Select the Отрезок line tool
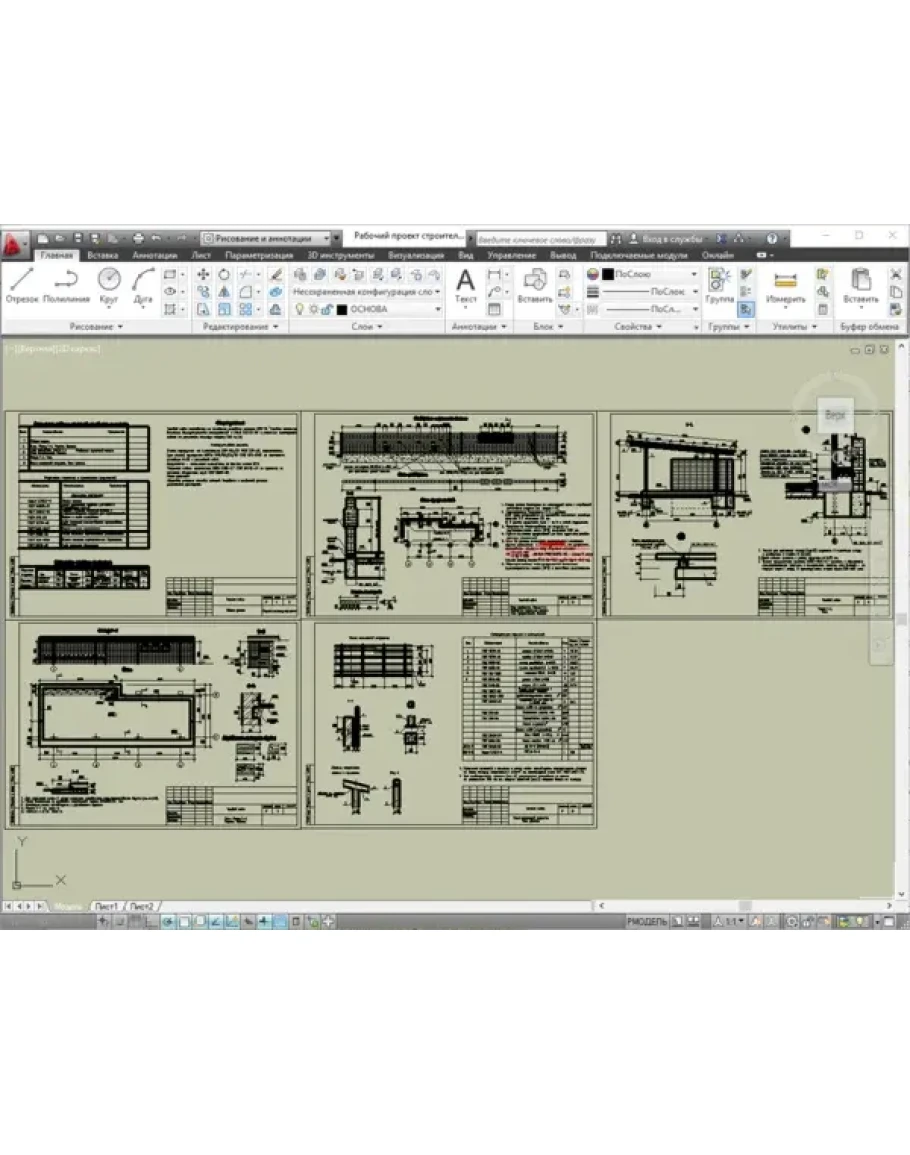 pos(22,284)
